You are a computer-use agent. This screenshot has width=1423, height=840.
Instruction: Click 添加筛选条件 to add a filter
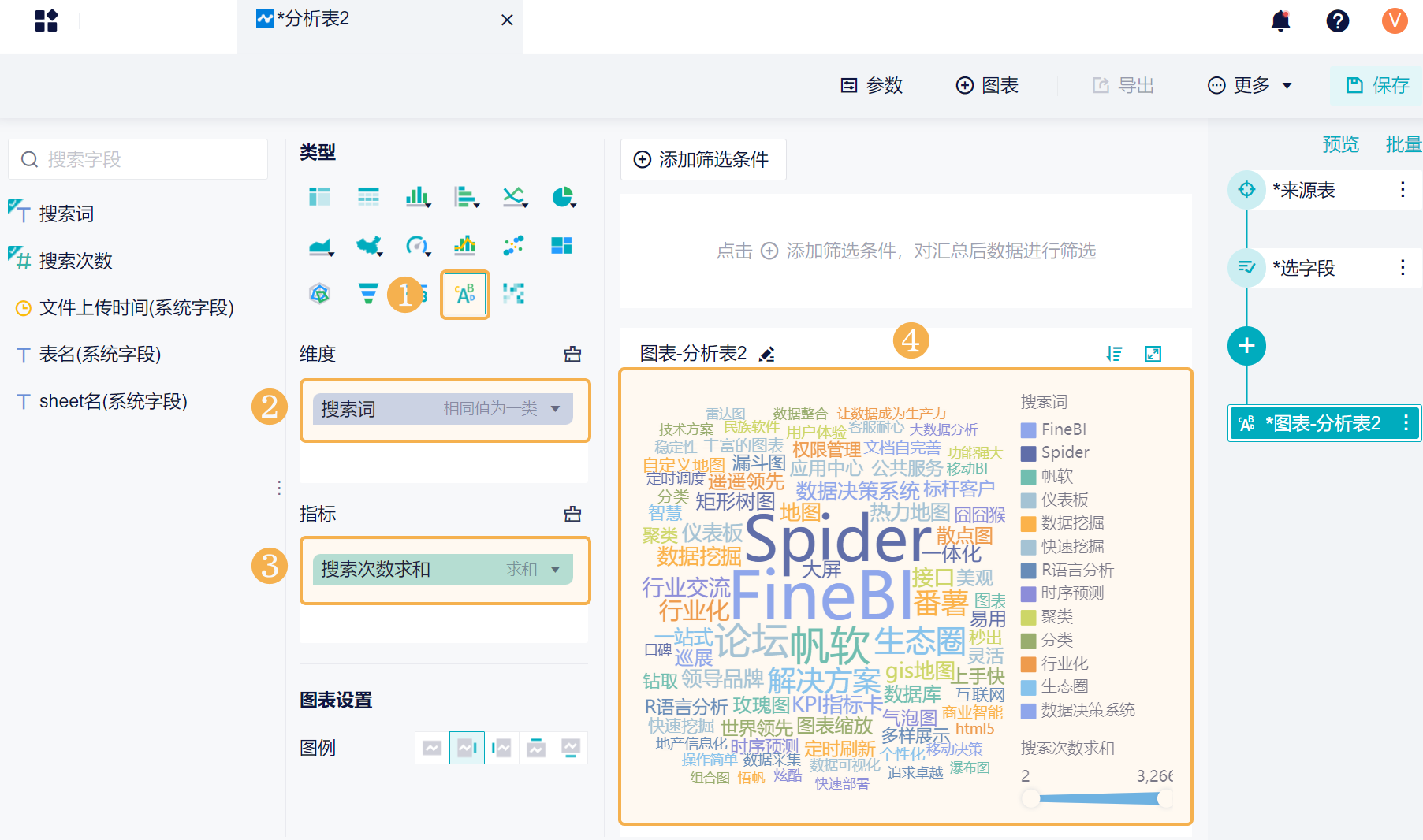(x=702, y=160)
